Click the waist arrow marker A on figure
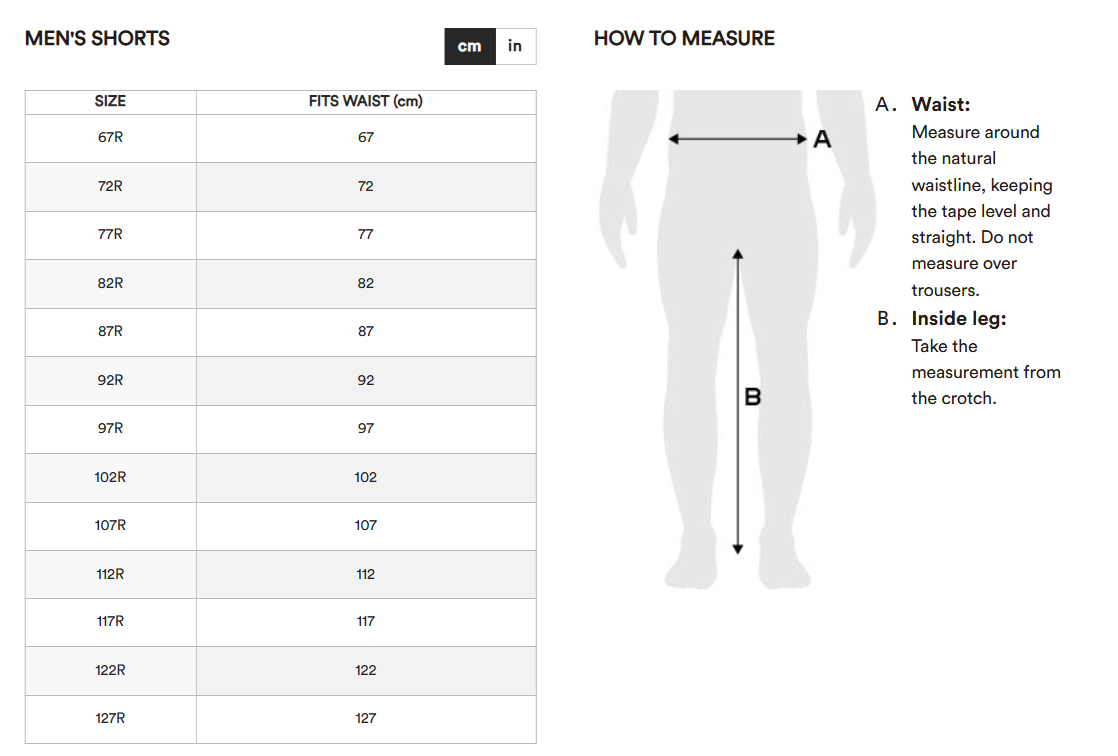 click(x=822, y=140)
